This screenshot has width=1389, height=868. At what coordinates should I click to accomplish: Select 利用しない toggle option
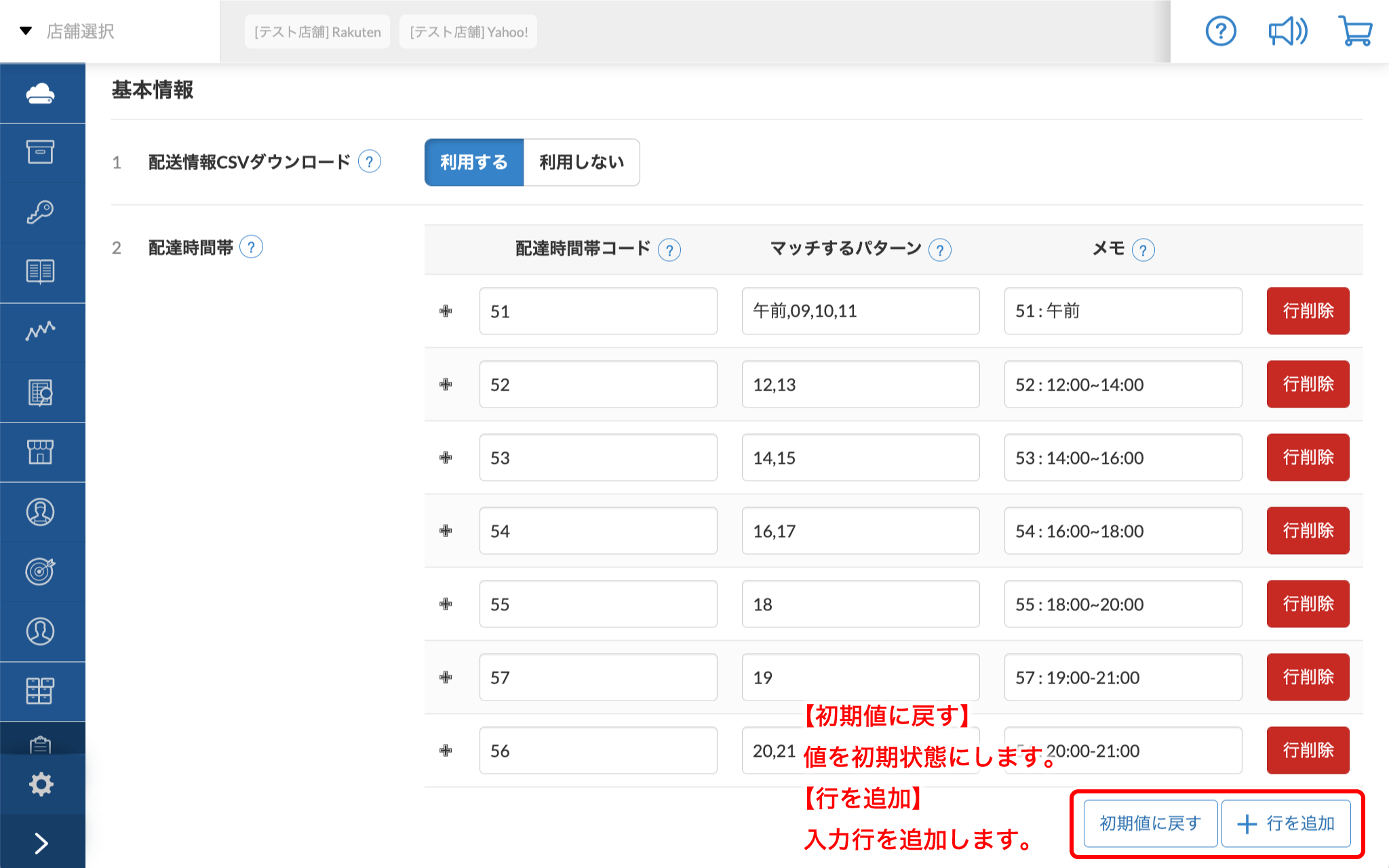click(581, 163)
